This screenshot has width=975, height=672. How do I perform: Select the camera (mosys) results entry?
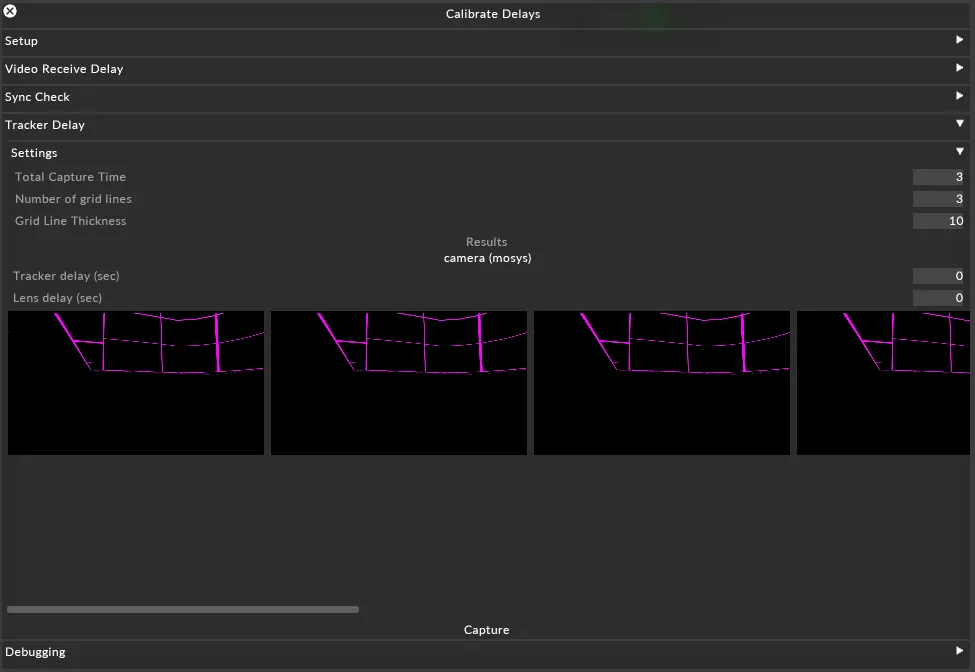pos(487,257)
